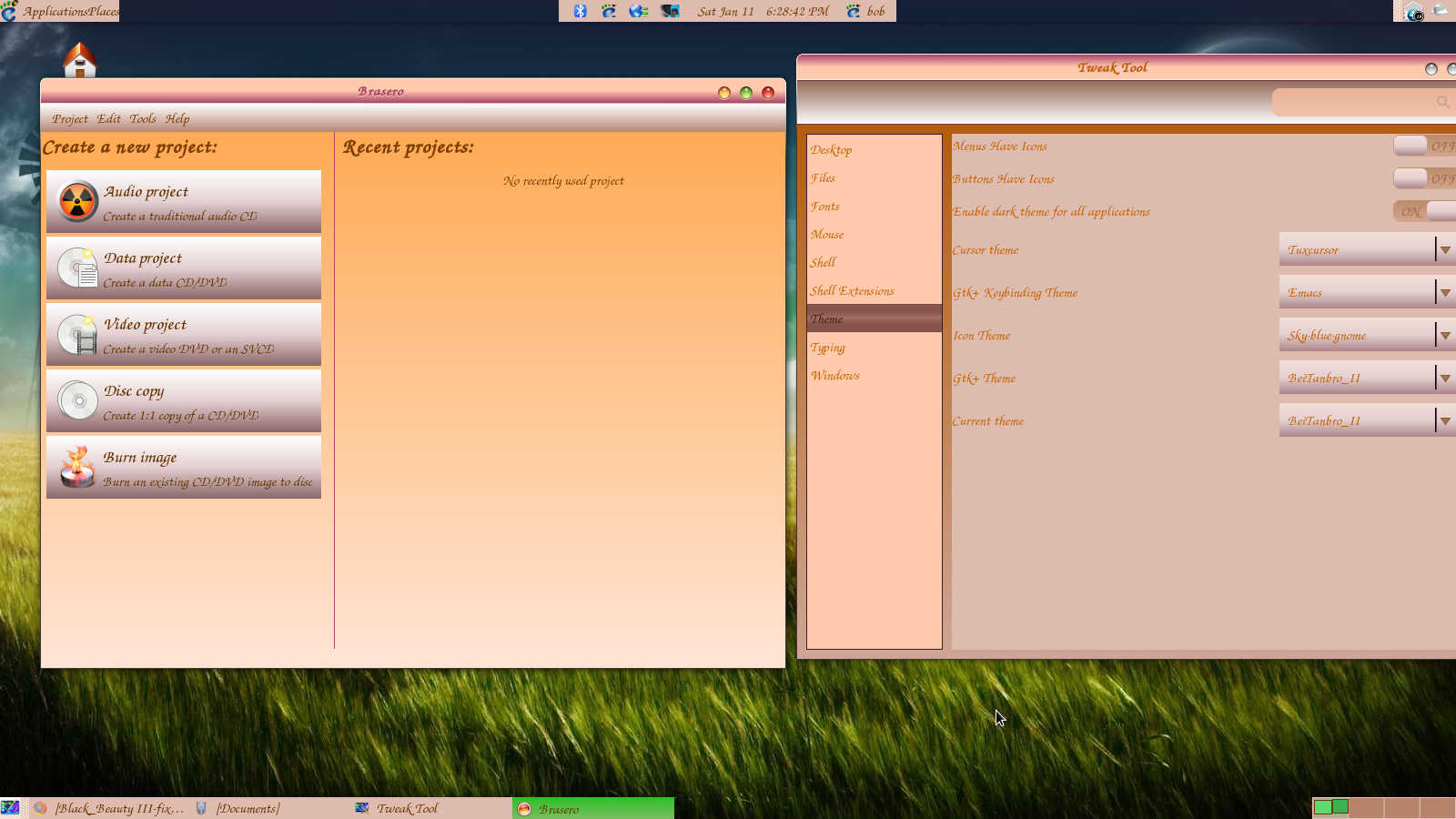Click arrow of Cursor theme combo box
Screen dimensions: 1456x819
[1445, 249]
